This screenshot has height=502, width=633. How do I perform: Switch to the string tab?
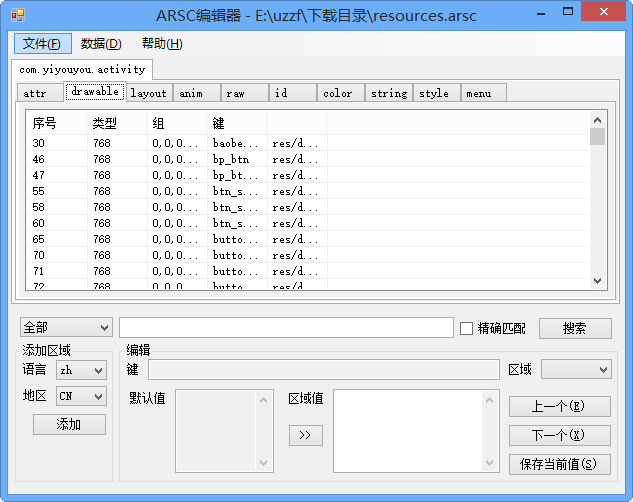(x=389, y=93)
